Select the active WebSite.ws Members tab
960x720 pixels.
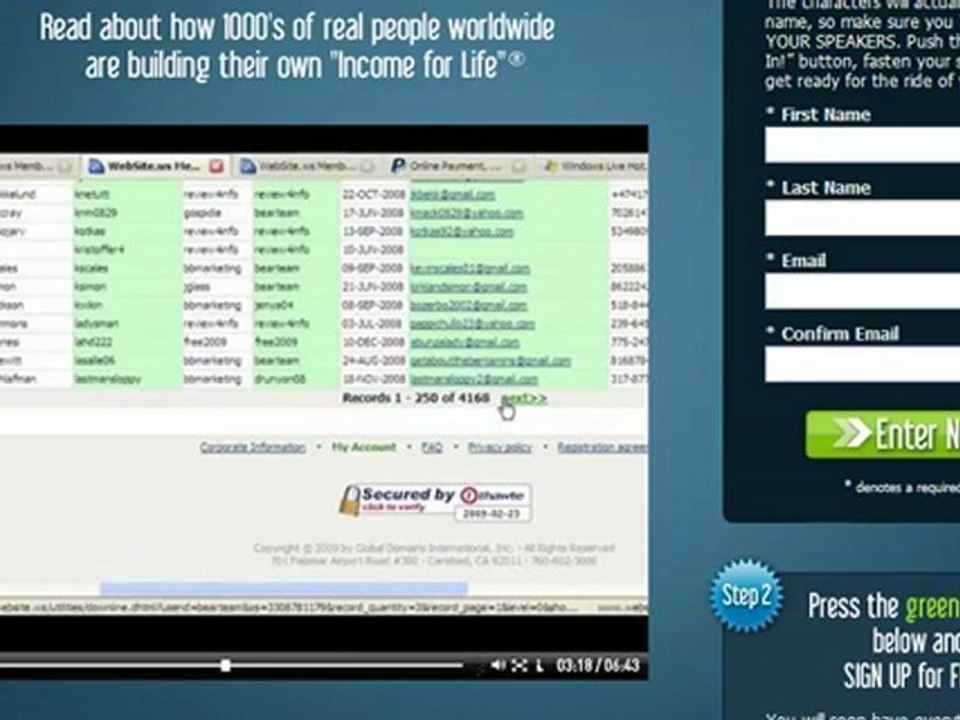[x=156, y=166]
